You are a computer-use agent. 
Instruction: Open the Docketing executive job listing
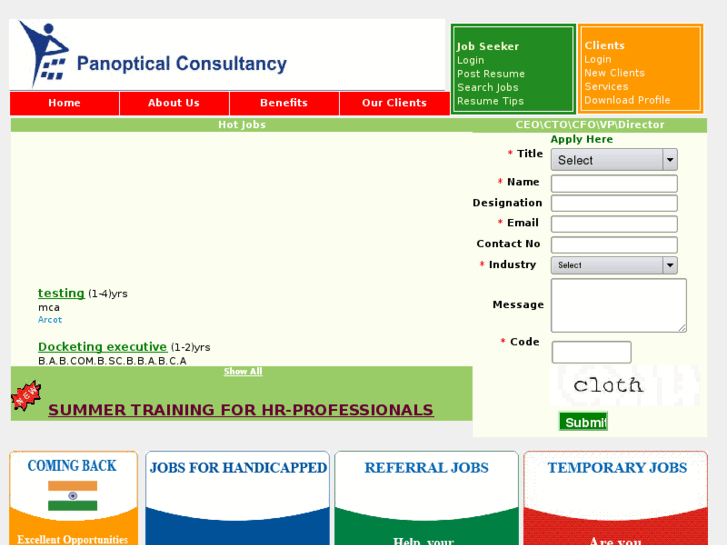point(102,346)
